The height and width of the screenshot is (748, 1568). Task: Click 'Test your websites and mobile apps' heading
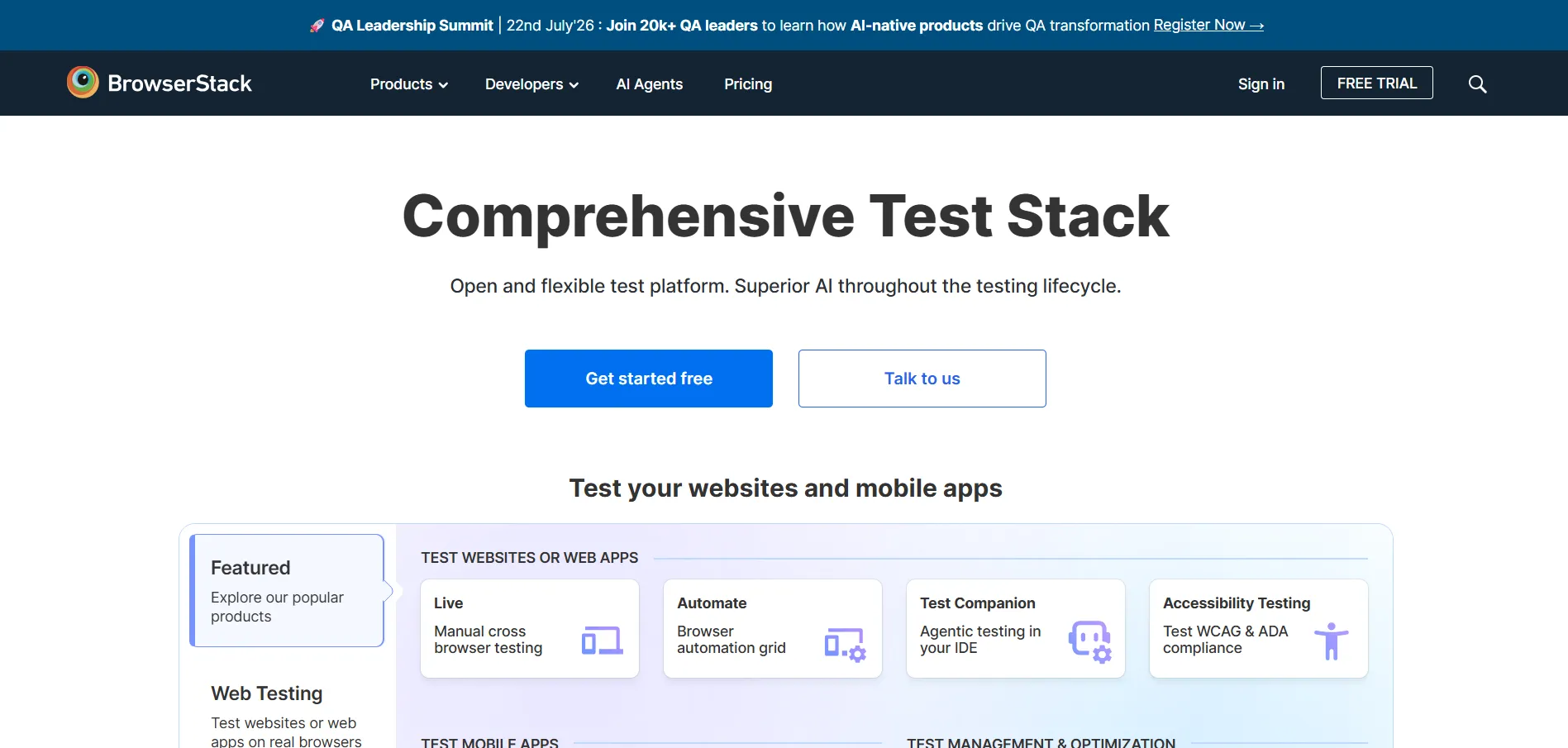pyautogui.click(x=785, y=488)
